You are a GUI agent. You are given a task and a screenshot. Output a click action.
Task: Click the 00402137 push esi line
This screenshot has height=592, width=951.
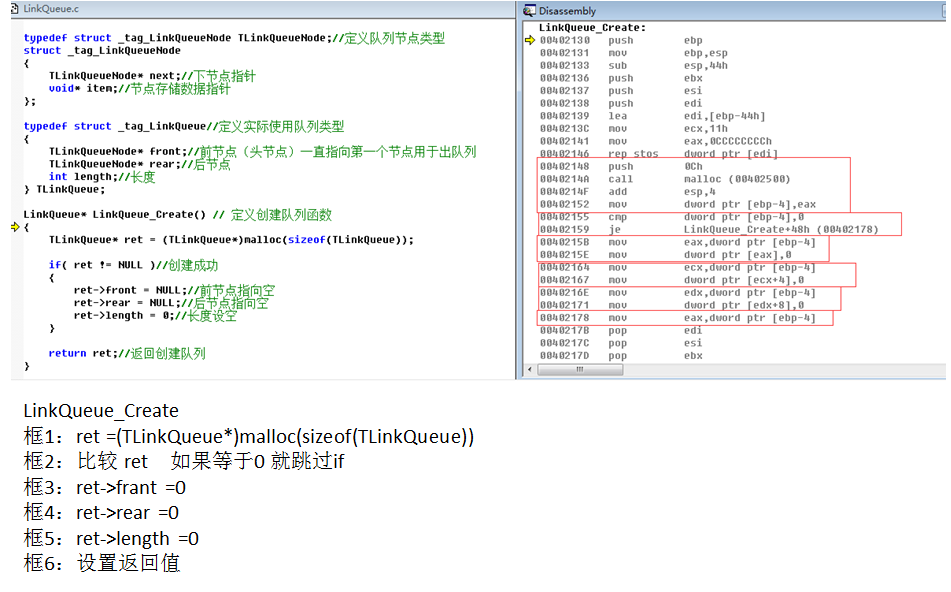coord(621,91)
